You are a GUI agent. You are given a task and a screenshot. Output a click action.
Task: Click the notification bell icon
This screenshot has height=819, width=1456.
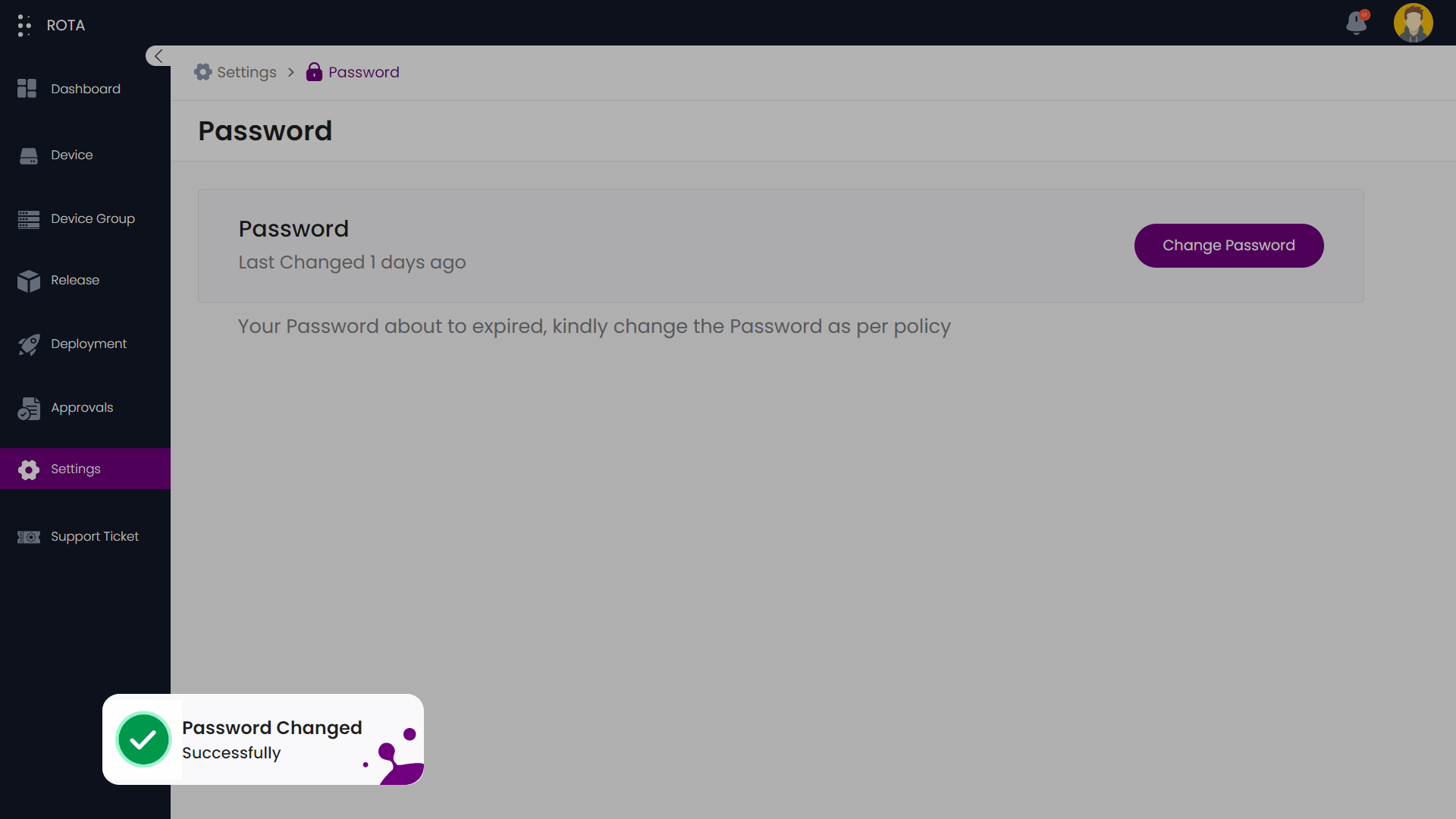click(1357, 22)
